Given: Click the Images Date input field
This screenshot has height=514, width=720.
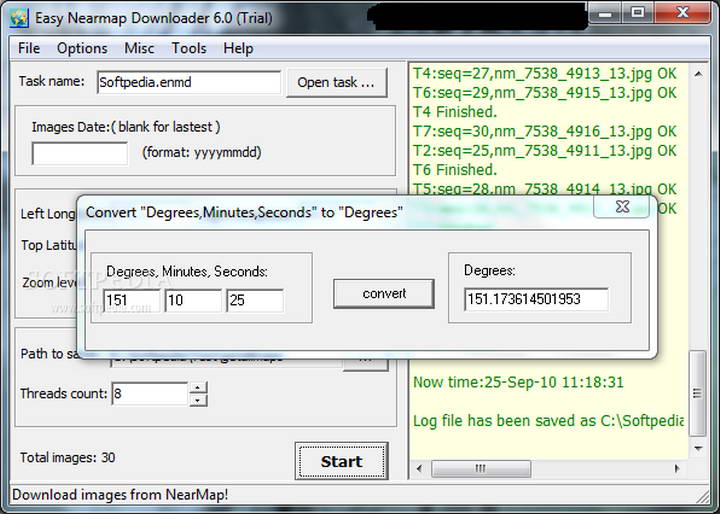Looking at the screenshot, I should 80,153.
